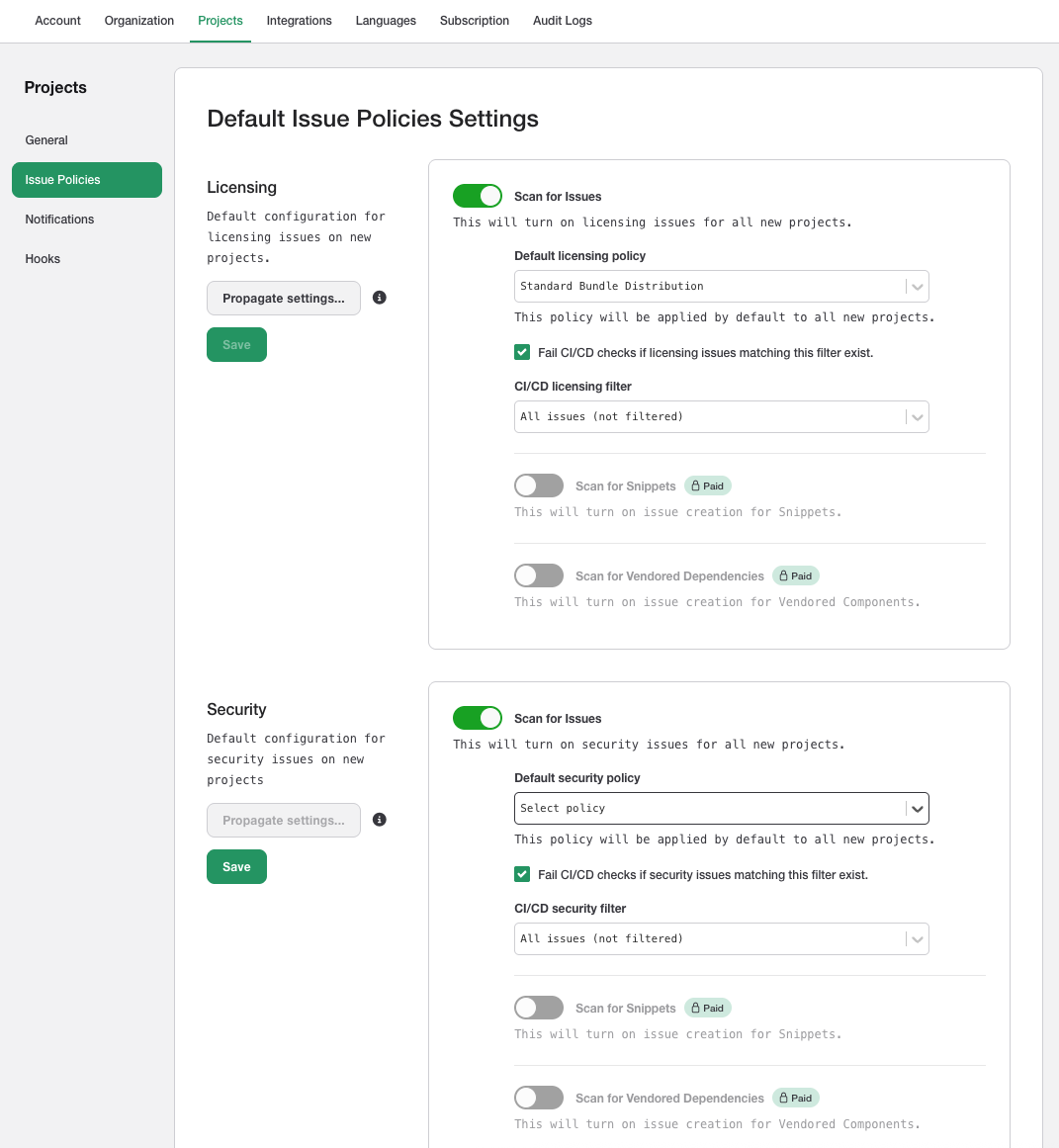
Task: Click the Licensing Propagate settings button
Action: (x=284, y=298)
